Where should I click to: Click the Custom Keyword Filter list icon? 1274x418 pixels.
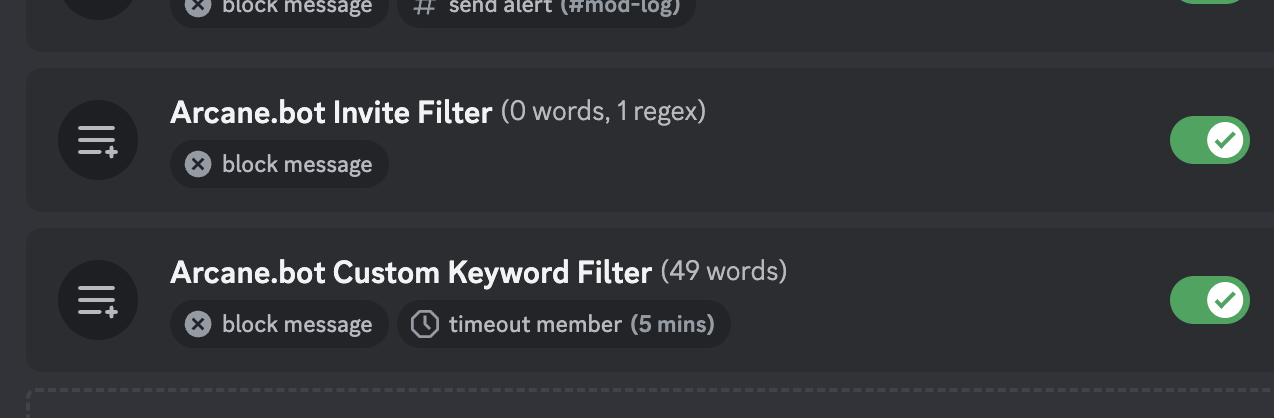pyautogui.click(x=97, y=300)
